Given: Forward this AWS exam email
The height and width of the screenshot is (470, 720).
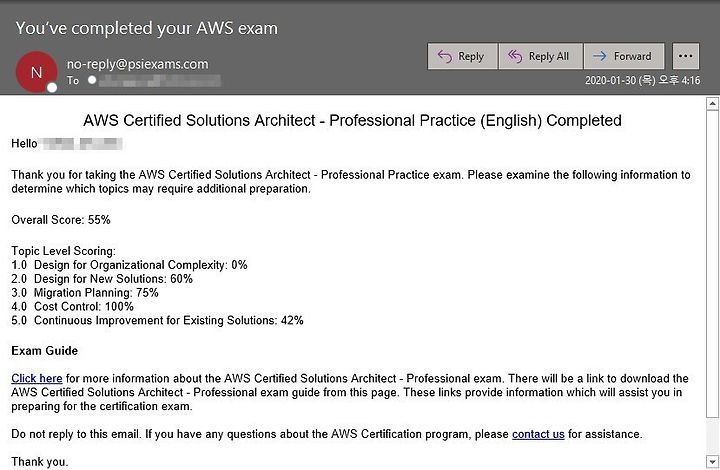Looking at the screenshot, I should (x=624, y=56).
